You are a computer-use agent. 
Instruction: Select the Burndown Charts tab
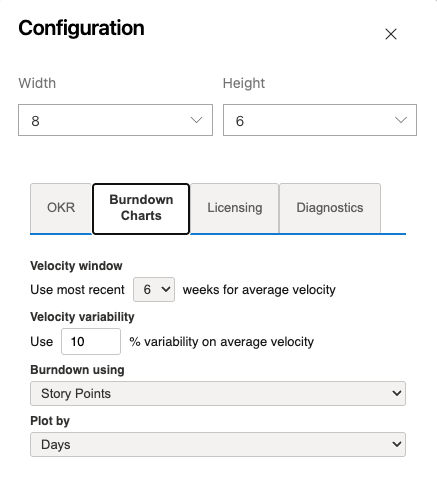coord(141,209)
